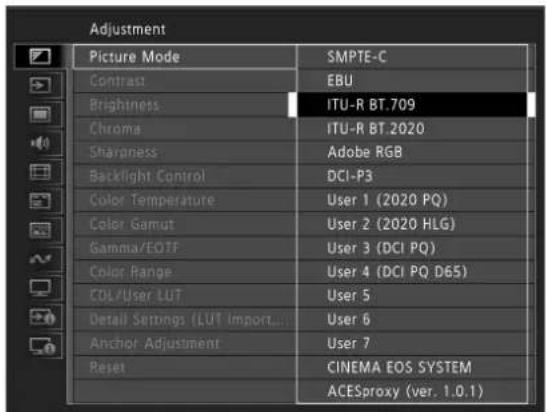Image resolution: width=546 pixels, height=412 pixels.
Task: Select the Color Range row
Action: coord(185,272)
